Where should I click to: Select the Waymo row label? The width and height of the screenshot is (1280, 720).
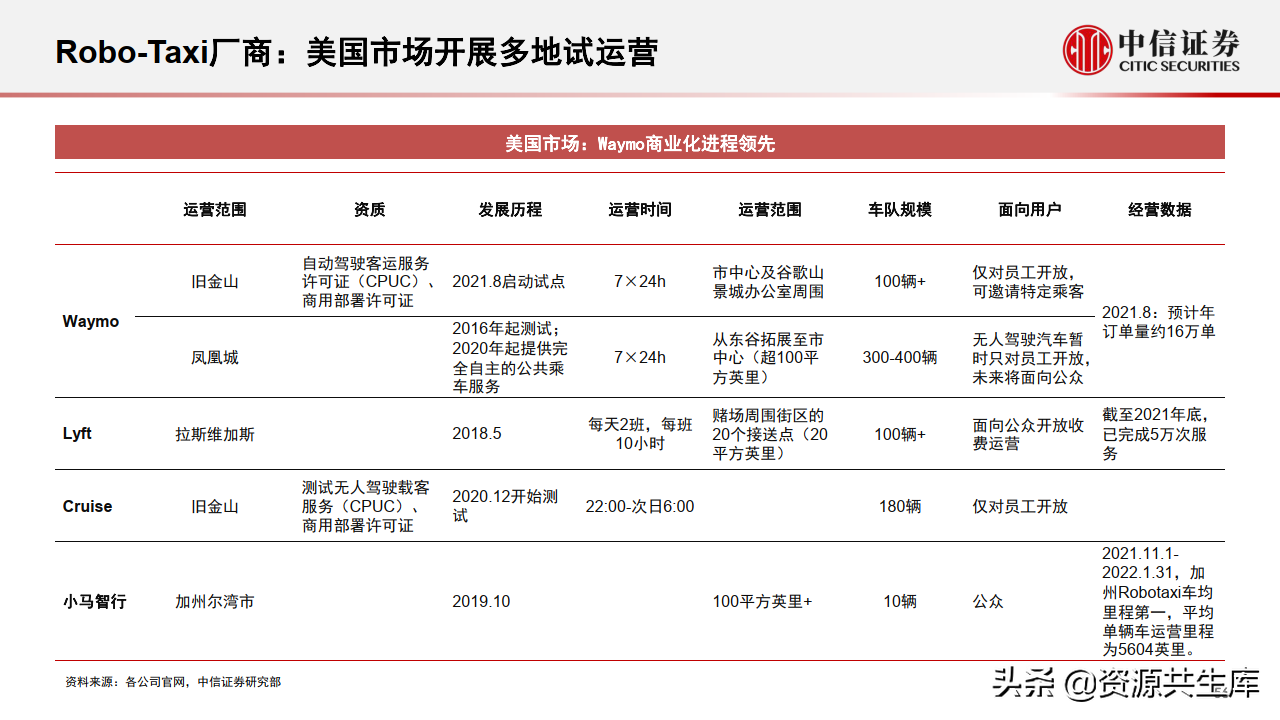point(91,322)
